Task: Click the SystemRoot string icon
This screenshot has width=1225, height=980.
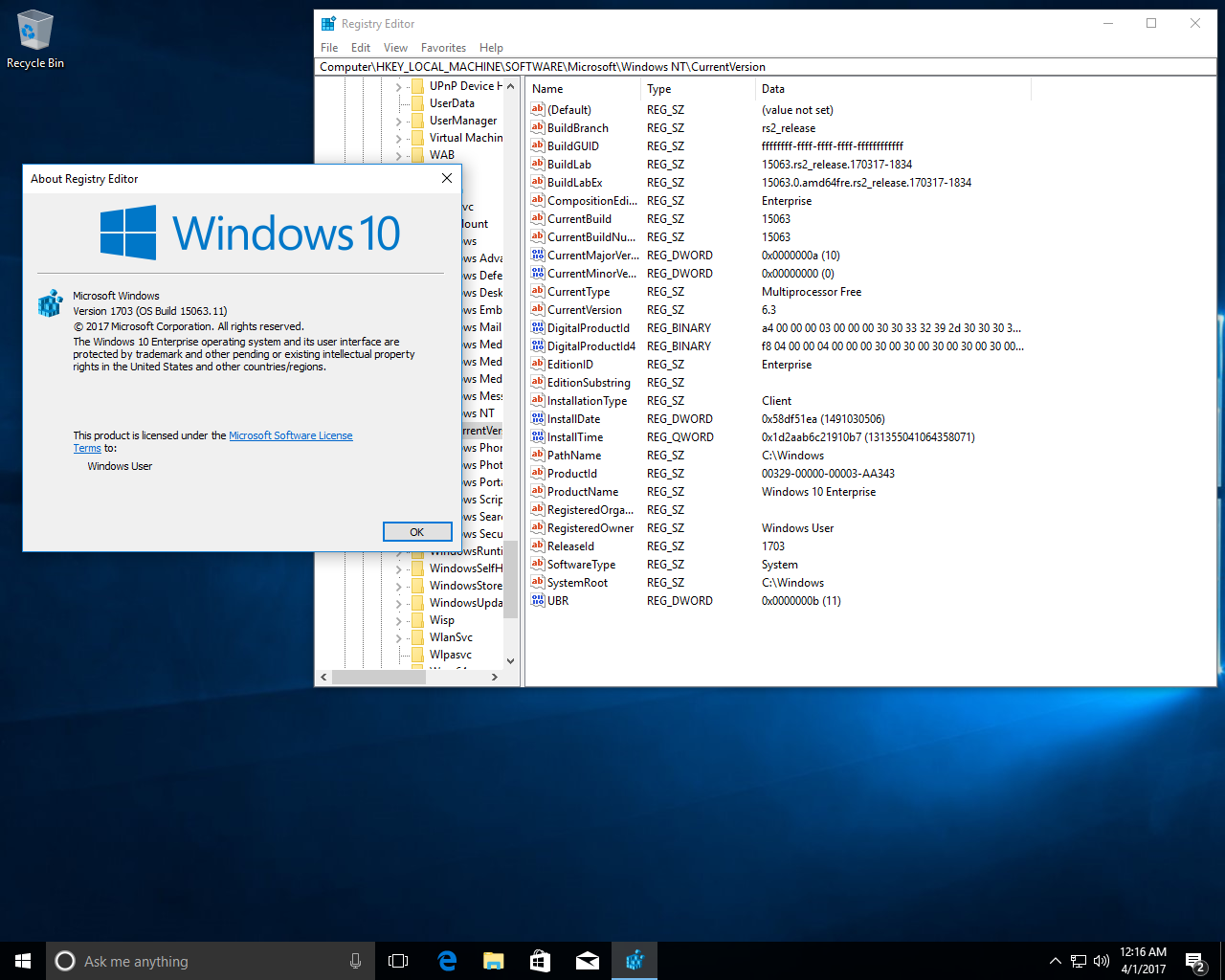Action: pos(538,582)
